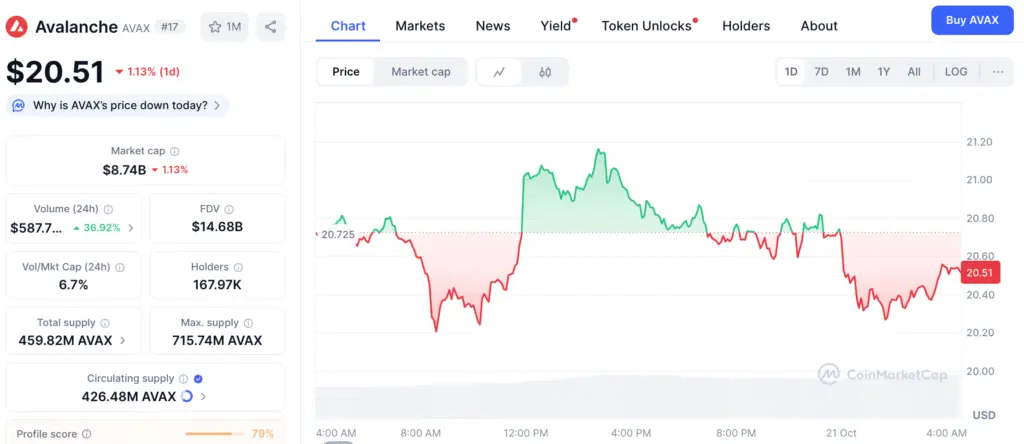1024x444 pixels.
Task: Expand the Total supply details chevron
Action: (x=123, y=340)
